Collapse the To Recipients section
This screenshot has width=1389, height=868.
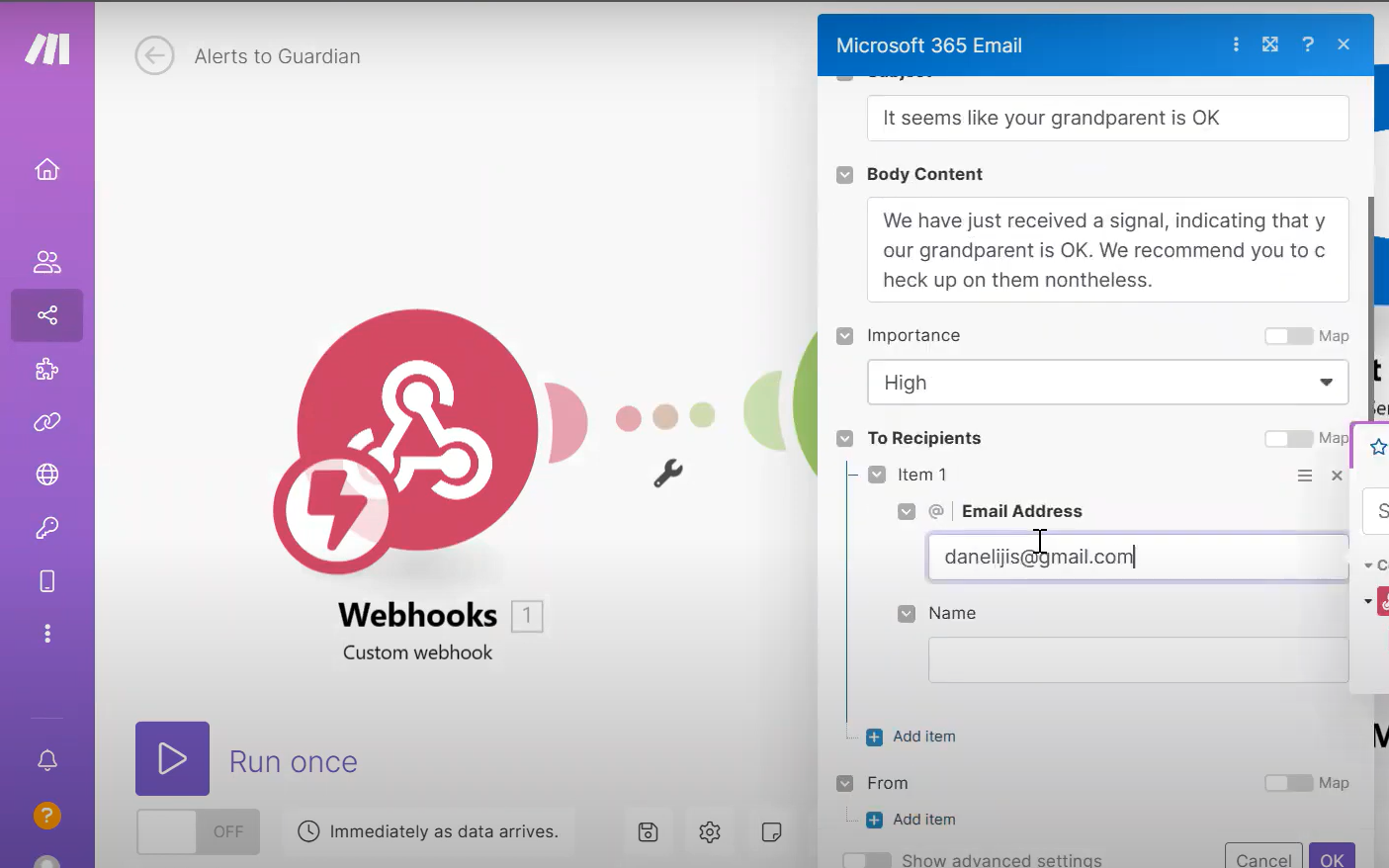(x=844, y=438)
